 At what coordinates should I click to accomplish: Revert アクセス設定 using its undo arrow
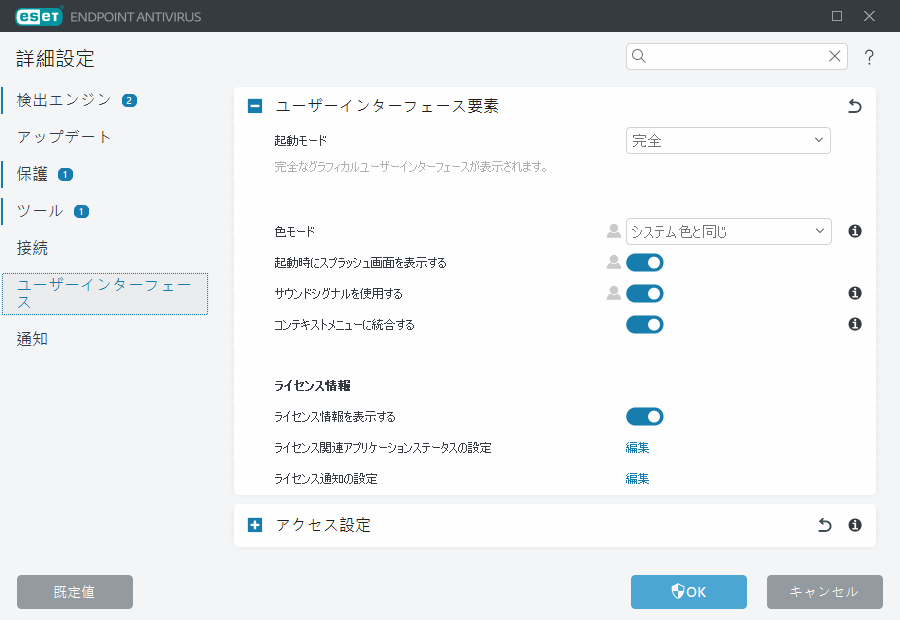(x=824, y=525)
